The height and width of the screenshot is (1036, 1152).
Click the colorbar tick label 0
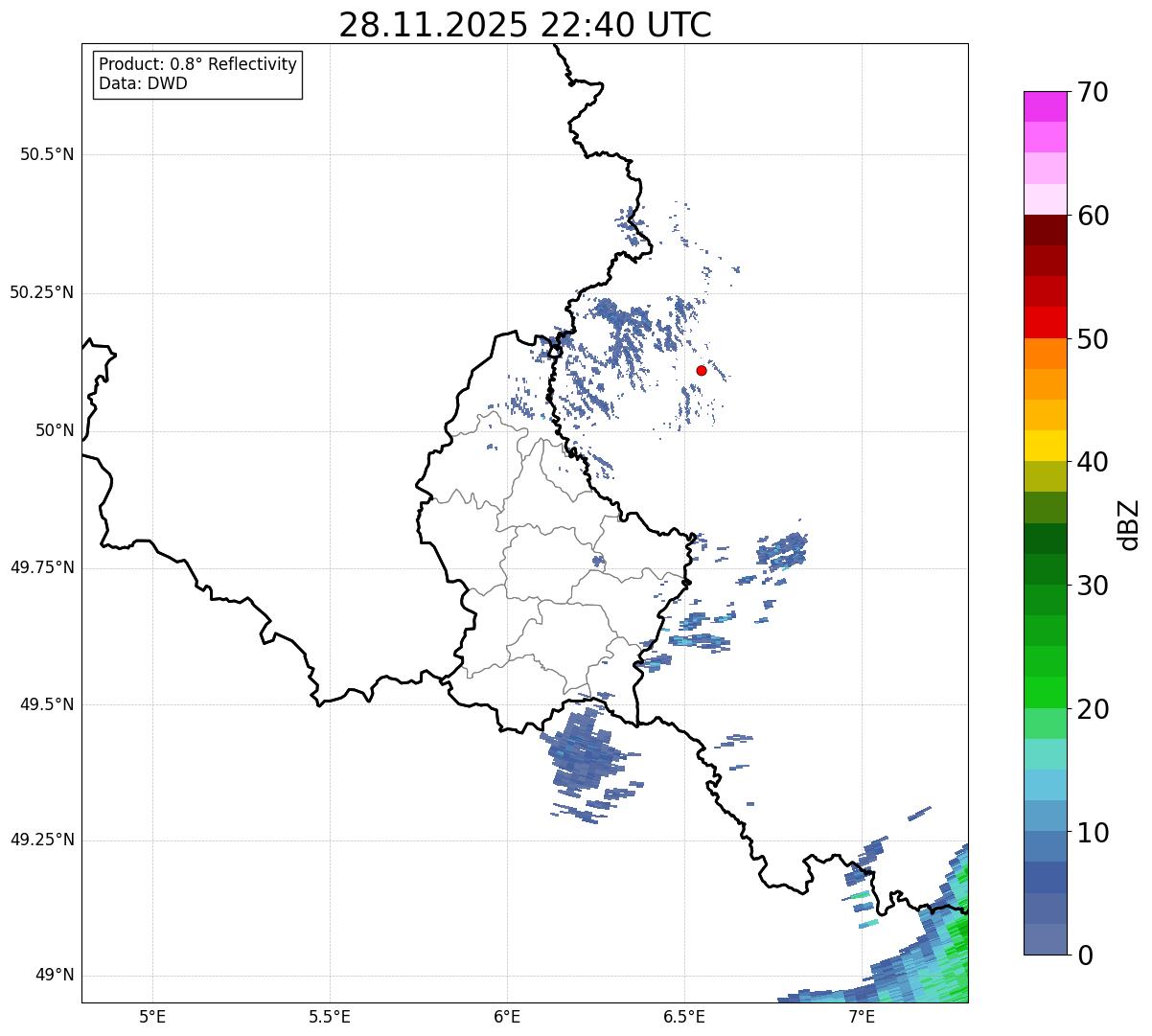point(1084,955)
